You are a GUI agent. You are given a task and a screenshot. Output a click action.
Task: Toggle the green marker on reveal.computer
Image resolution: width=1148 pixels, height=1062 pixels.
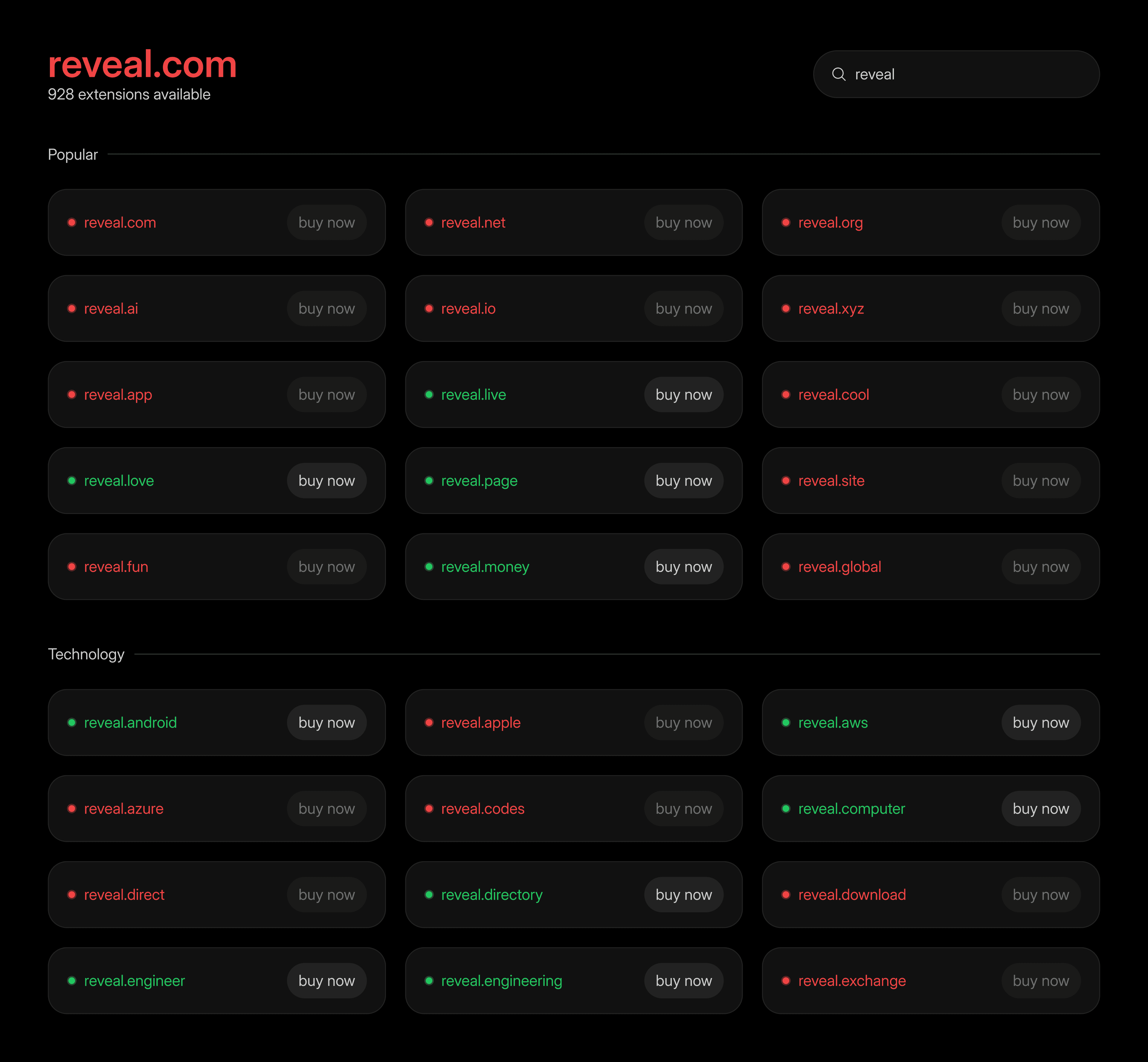pyautogui.click(x=786, y=809)
